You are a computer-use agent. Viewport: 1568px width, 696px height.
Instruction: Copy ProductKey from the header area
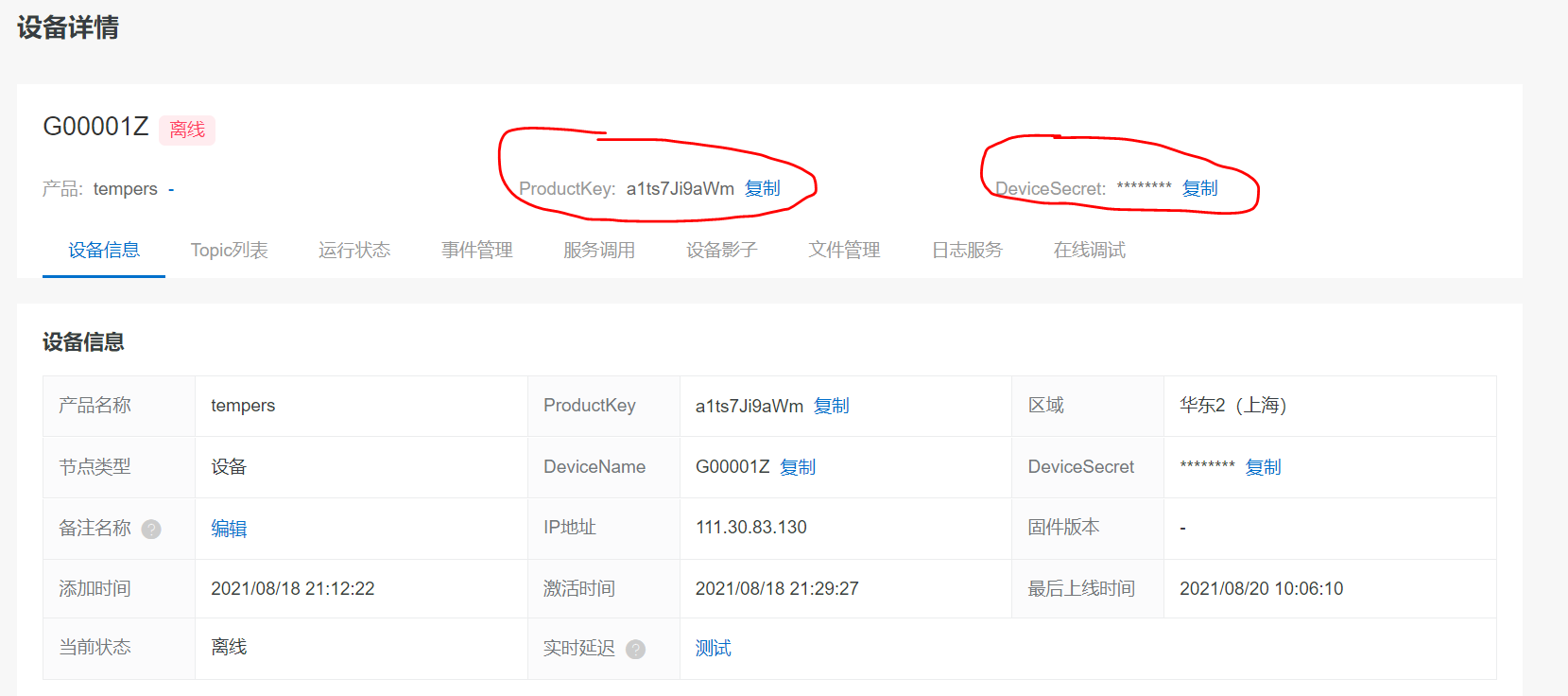[x=763, y=188]
